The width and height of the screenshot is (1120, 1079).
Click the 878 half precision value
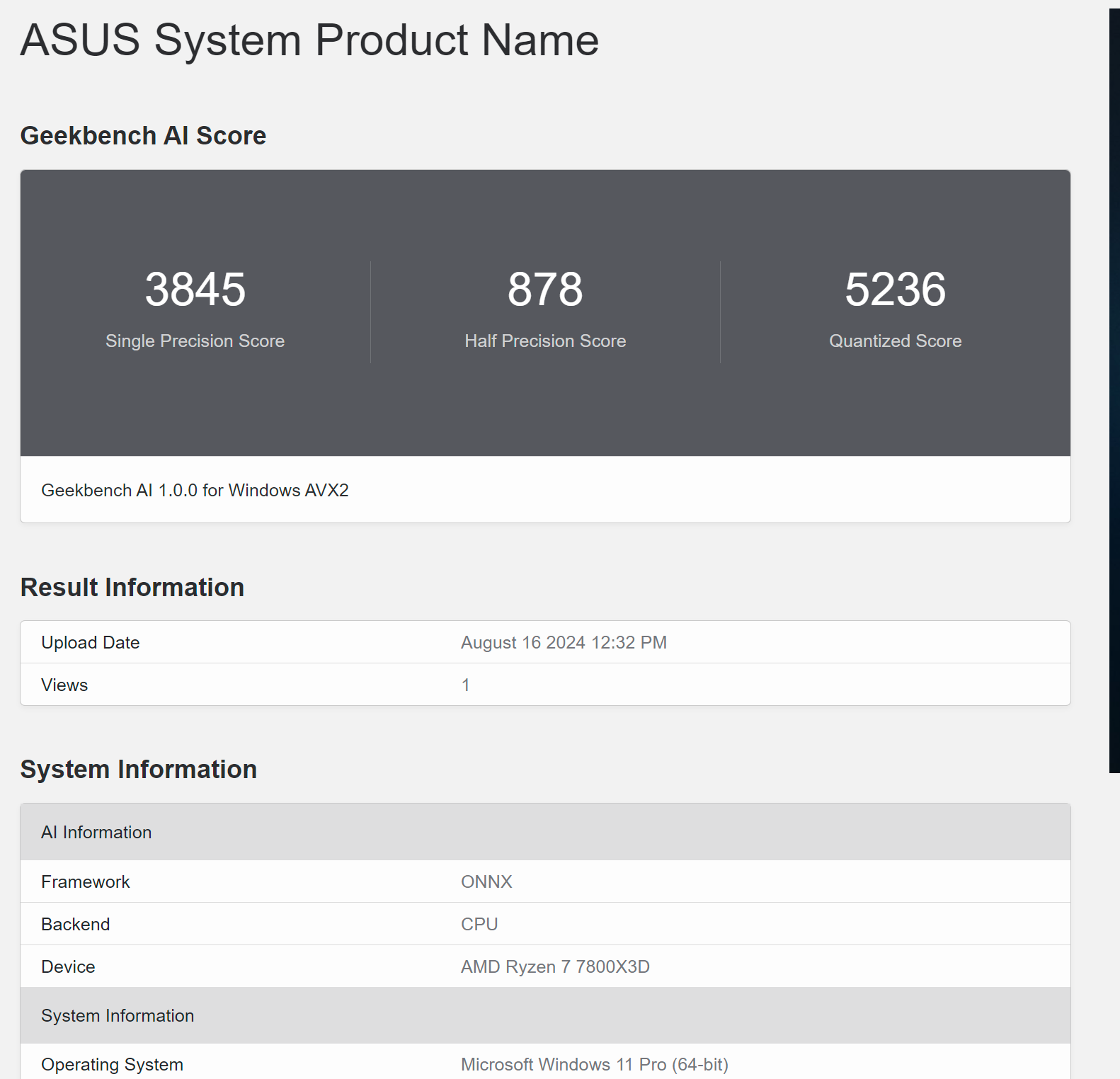pos(545,289)
